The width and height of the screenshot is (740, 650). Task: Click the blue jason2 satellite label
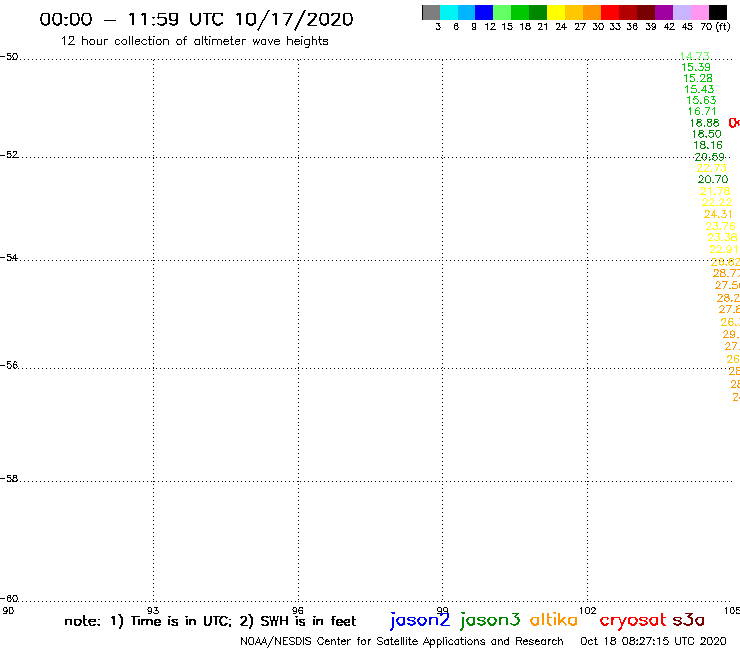420,621
